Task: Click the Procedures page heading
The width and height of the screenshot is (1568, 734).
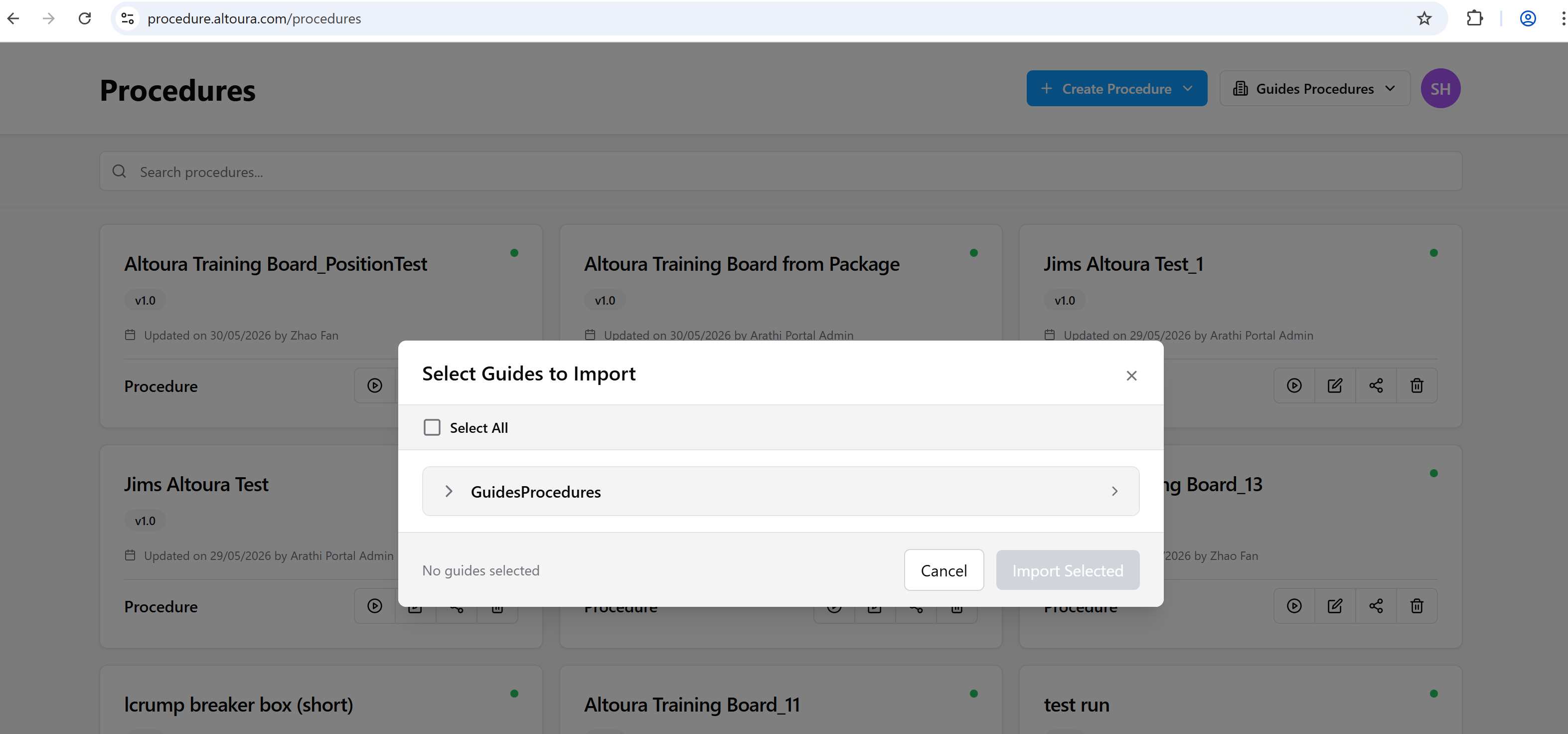Action: 177,90
